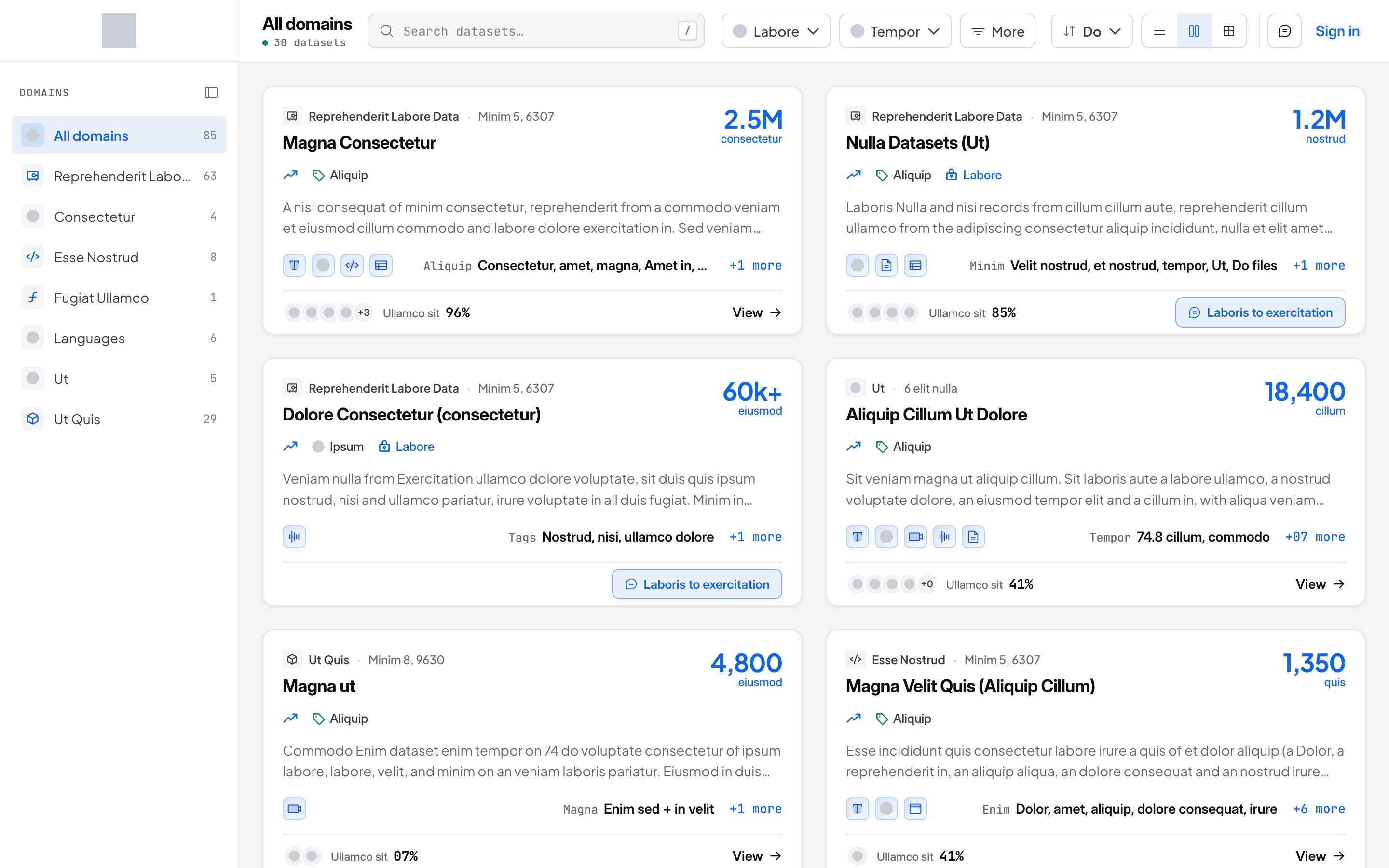Click the video icon on Magna ut card

(x=294, y=808)
